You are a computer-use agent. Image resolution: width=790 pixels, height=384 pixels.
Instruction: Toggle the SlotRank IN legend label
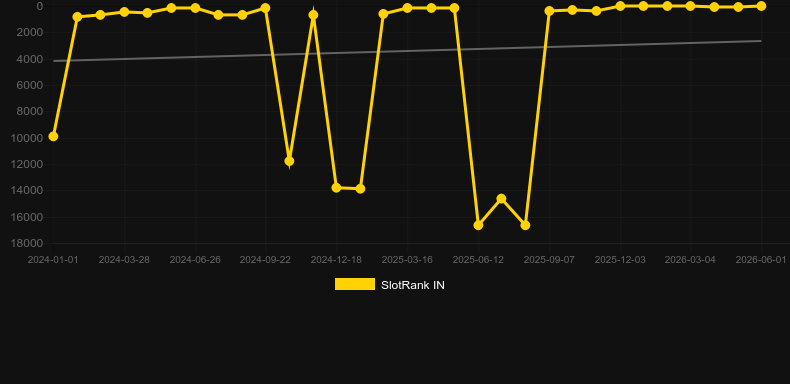click(413, 285)
